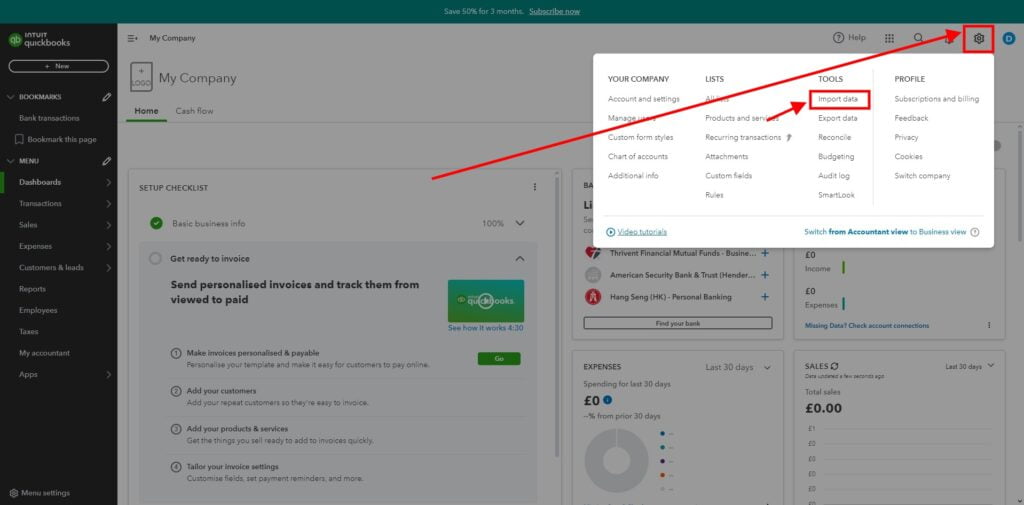This screenshot has height=505, width=1024.
Task: Click Switch to Business view link
Action: pyautogui.click(x=885, y=232)
